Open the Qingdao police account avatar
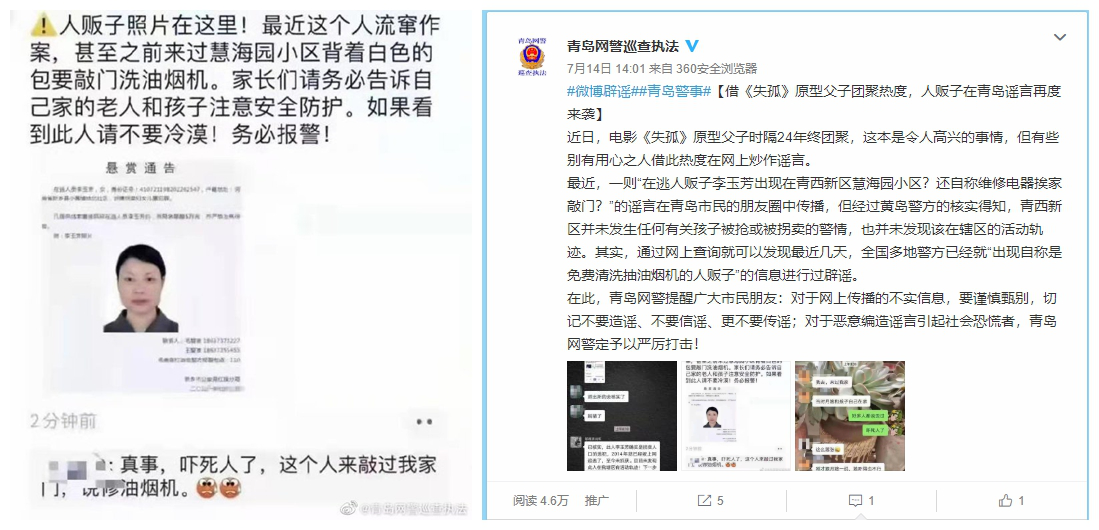1099x530 pixels. pyautogui.click(x=531, y=56)
